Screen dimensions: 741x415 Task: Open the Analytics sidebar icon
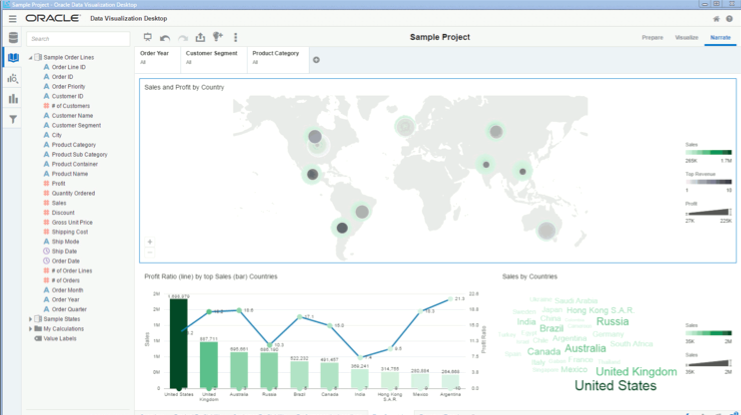click(13, 78)
